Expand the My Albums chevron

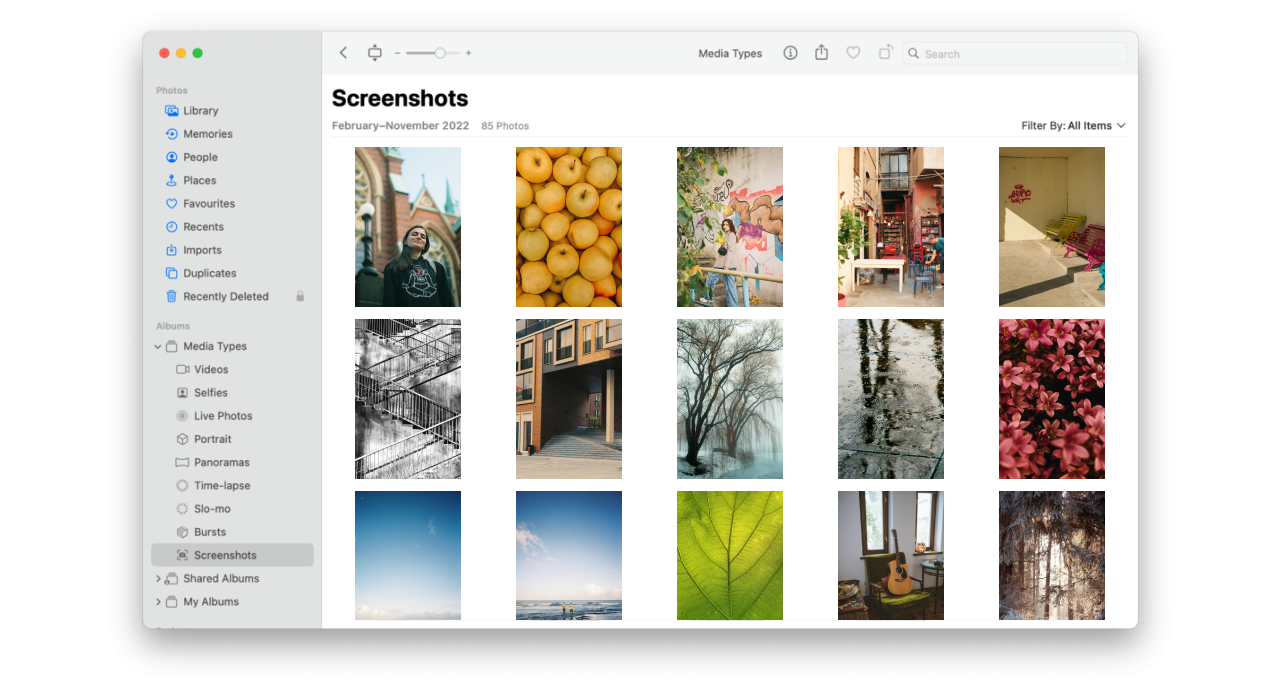pyautogui.click(x=158, y=602)
